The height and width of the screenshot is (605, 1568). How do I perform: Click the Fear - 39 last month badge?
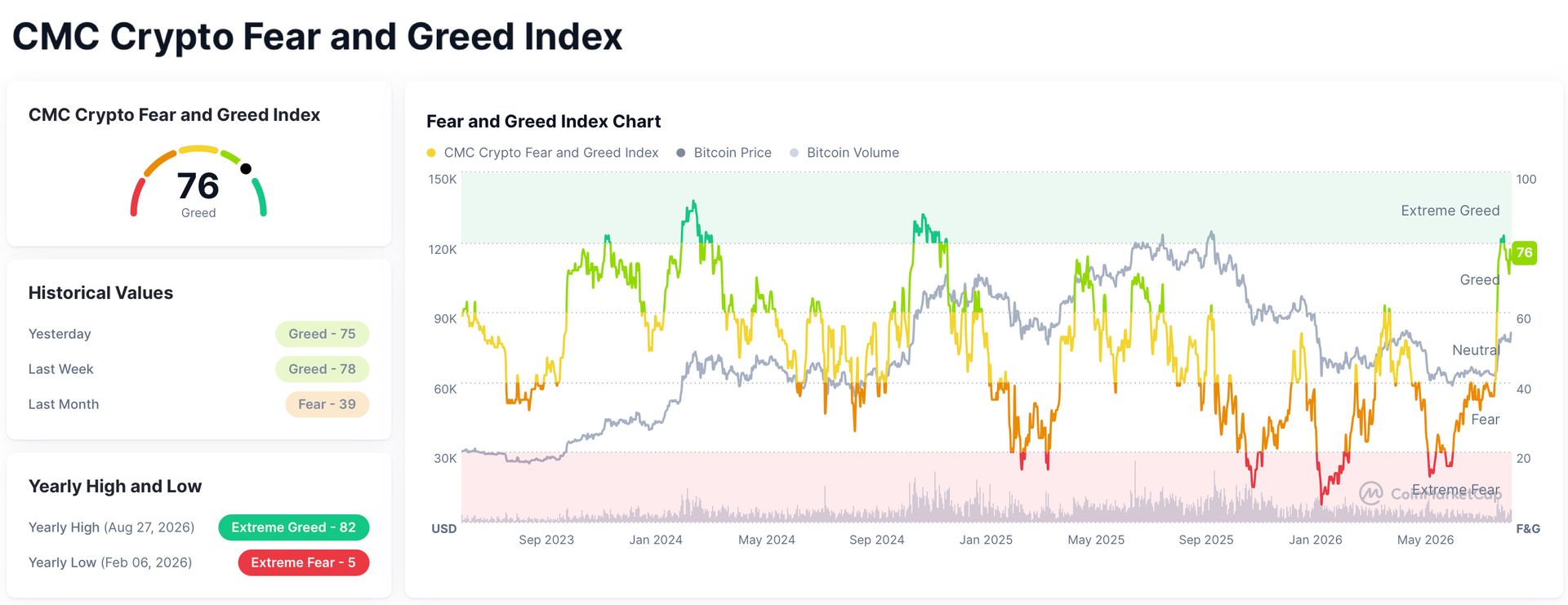pos(327,404)
